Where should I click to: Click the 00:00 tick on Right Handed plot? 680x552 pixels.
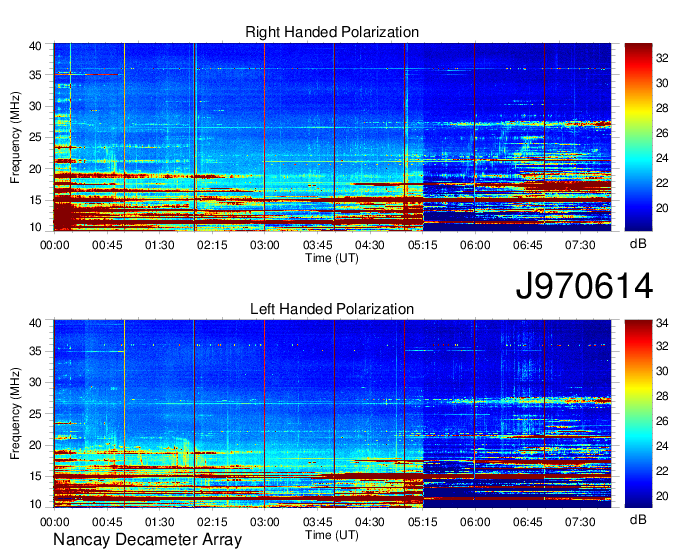(x=55, y=245)
